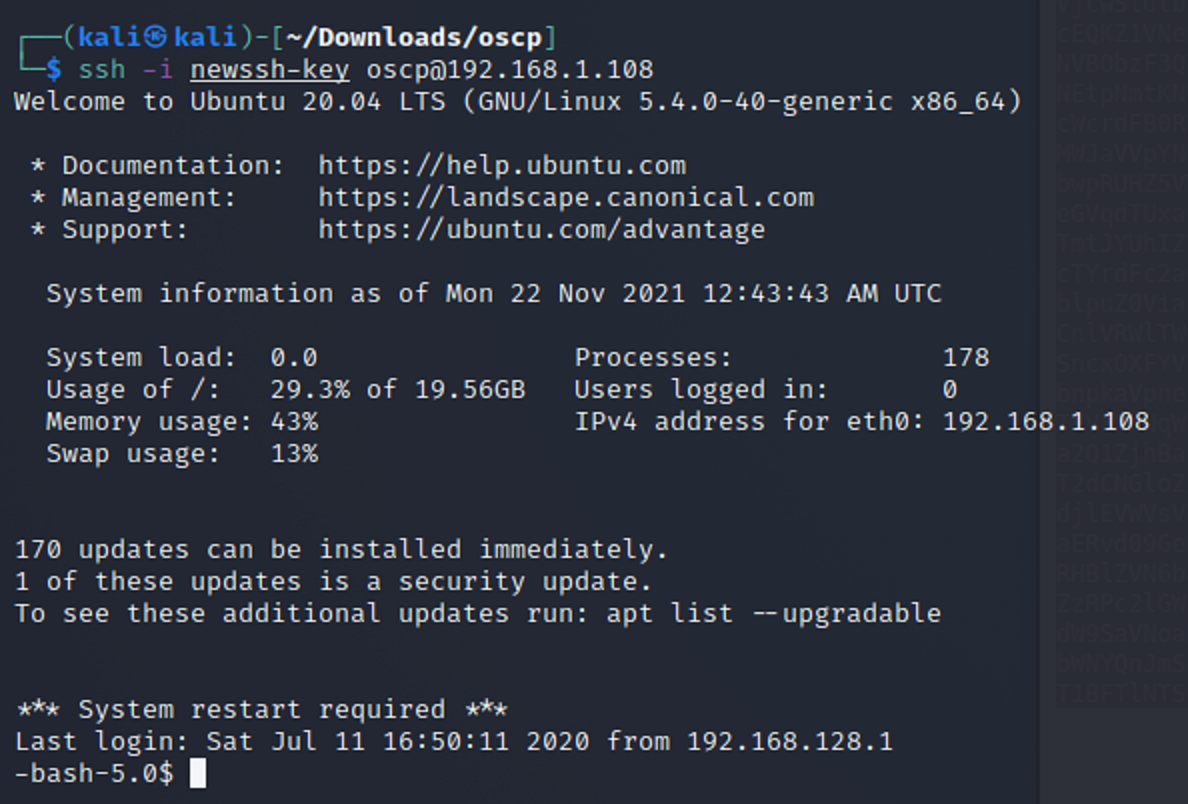
Task: Click the Kali logo symbol in the prompt
Action: (x=155, y=38)
